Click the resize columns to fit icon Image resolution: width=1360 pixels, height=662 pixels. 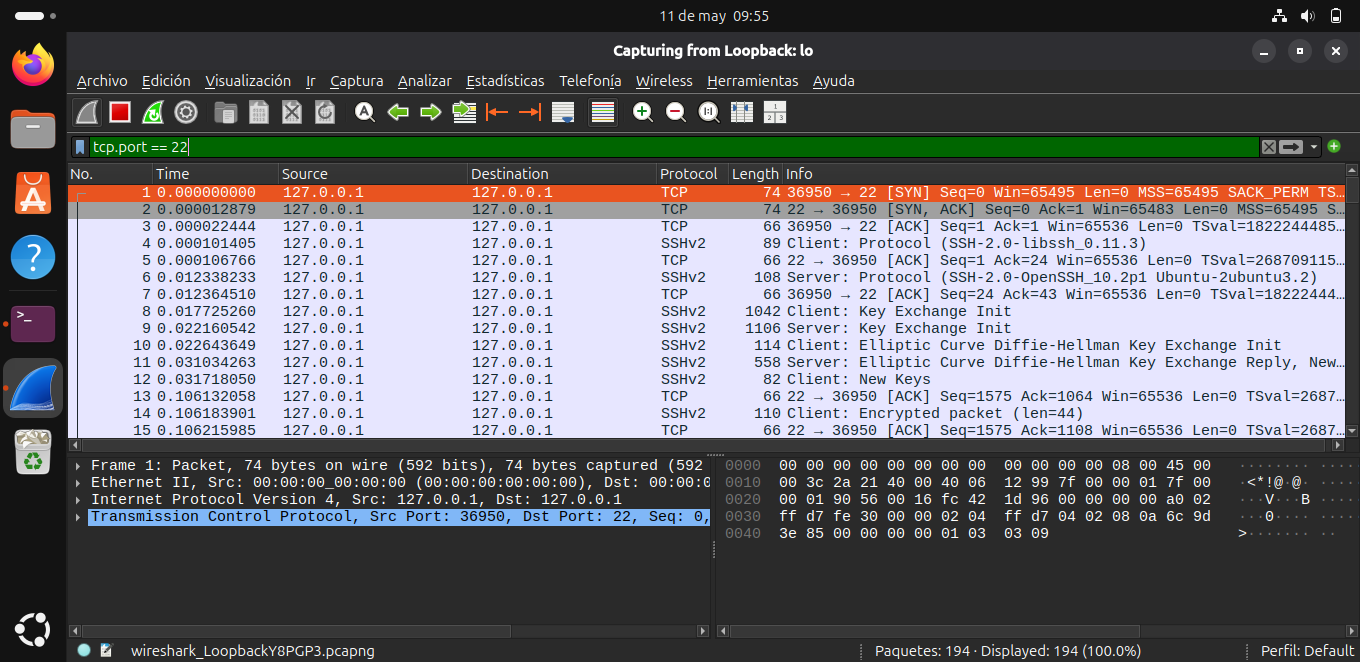[742, 112]
